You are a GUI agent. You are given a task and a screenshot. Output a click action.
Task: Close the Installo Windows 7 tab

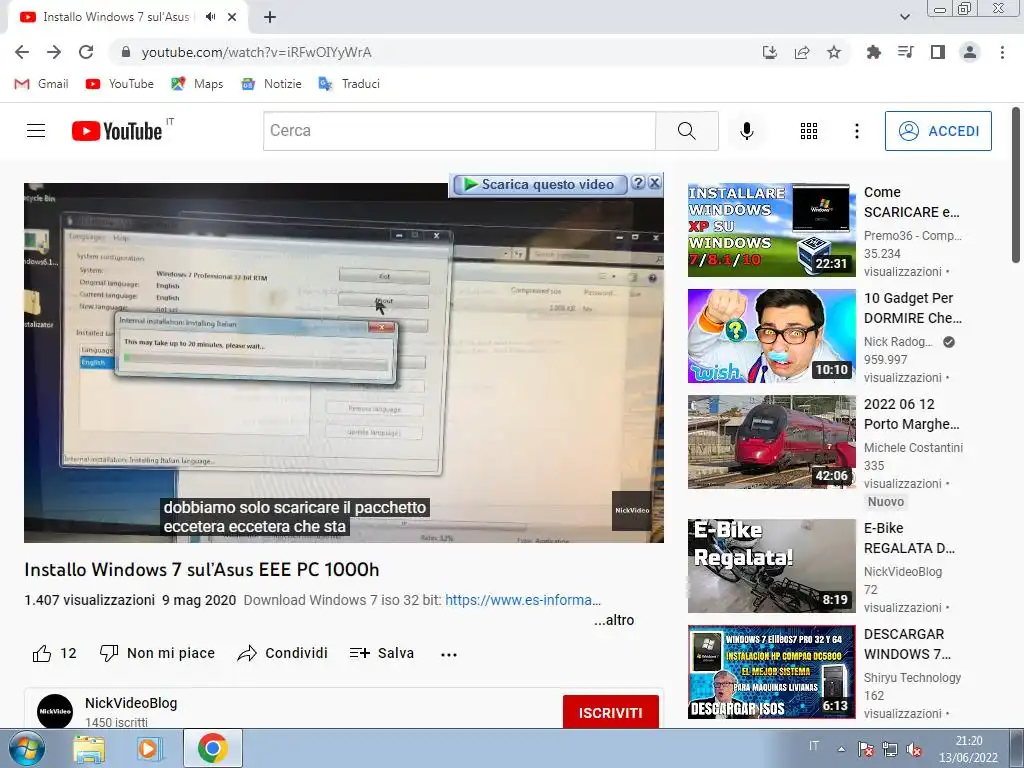pos(232,17)
